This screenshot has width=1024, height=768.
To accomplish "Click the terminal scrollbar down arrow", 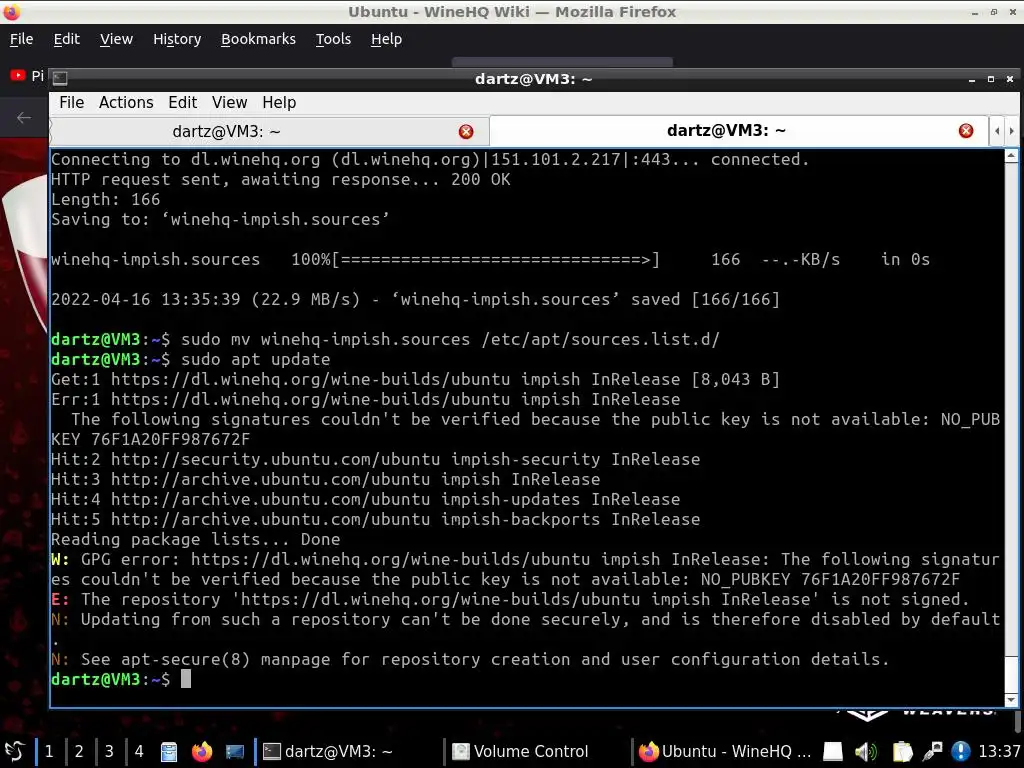I will click(x=1011, y=699).
